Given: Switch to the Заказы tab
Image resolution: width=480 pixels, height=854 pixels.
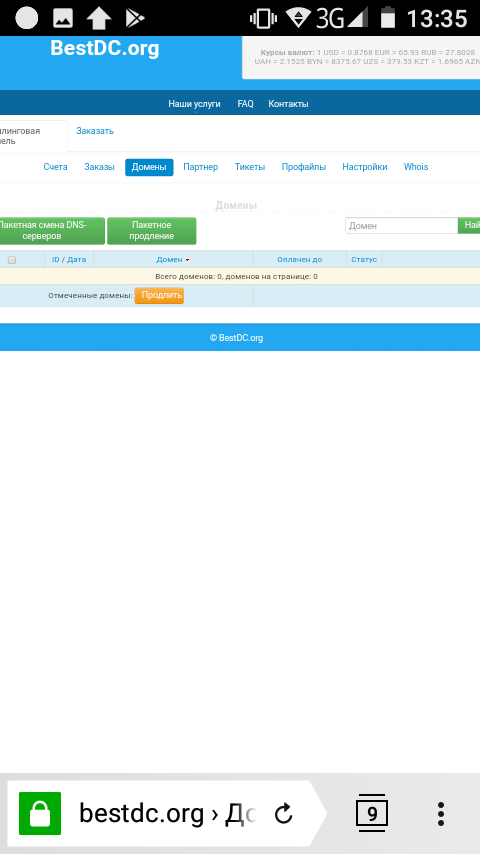Looking at the screenshot, I should click(99, 167).
